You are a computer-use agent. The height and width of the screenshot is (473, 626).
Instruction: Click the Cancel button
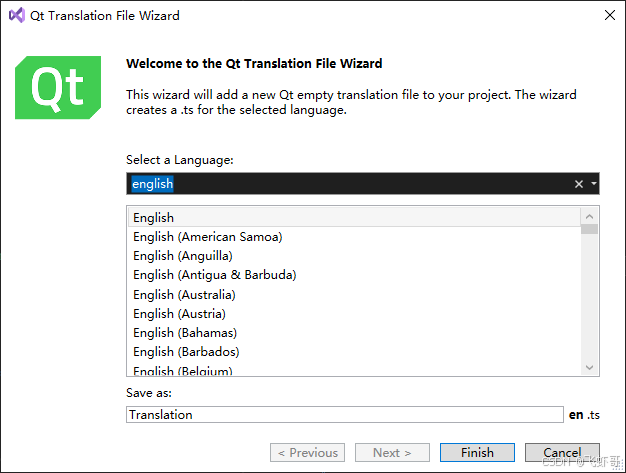point(562,452)
